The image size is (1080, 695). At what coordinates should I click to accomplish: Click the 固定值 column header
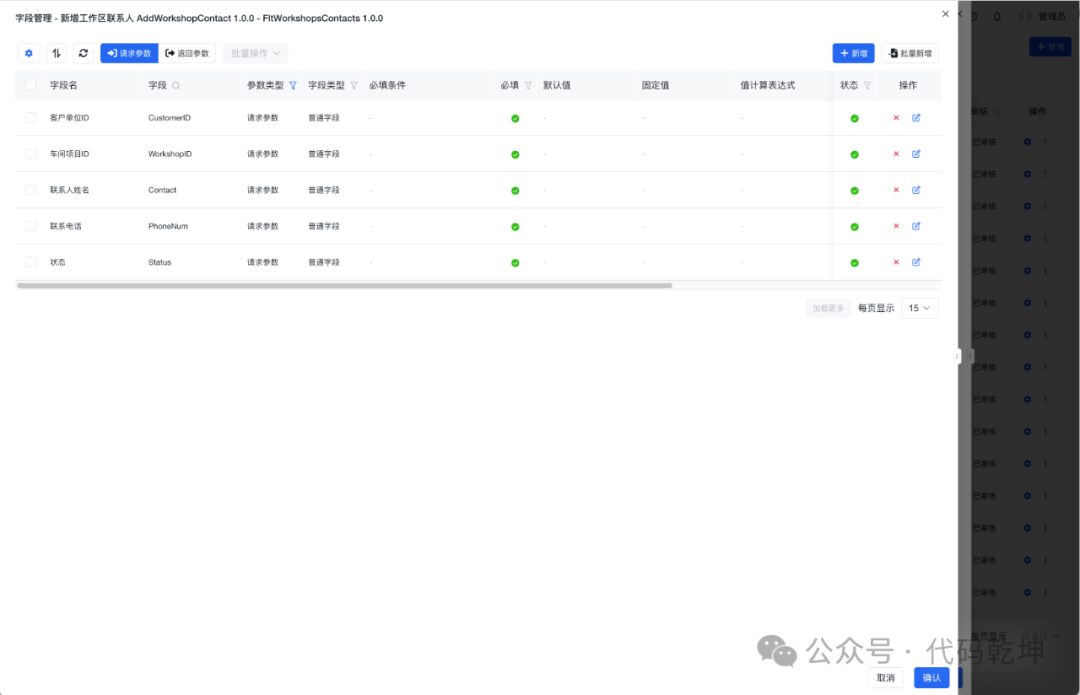click(655, 85)
